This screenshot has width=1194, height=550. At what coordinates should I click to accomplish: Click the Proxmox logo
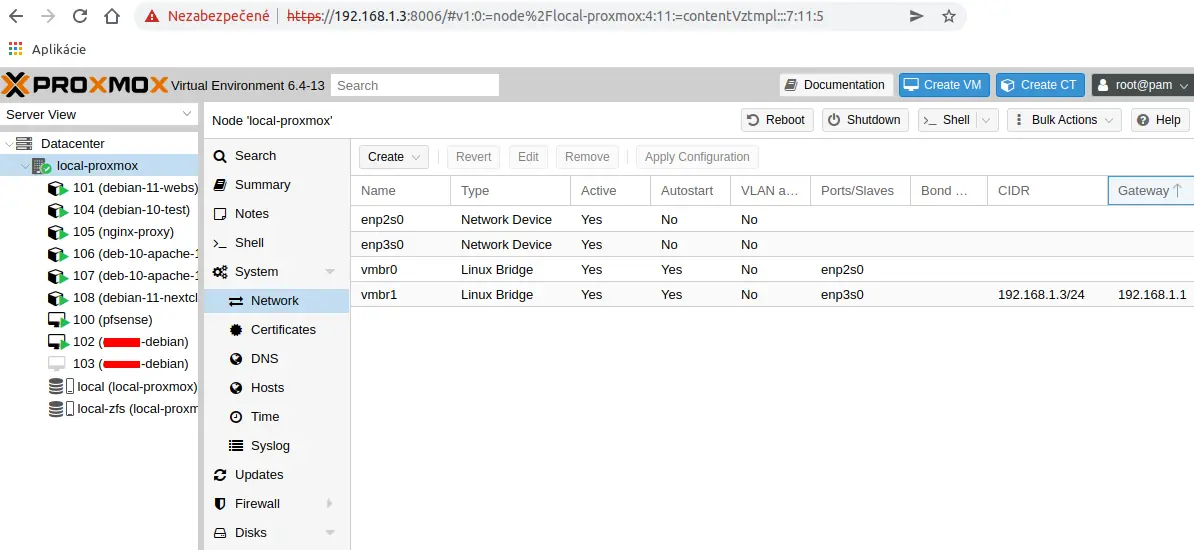pyautogui.click(x=85, y=85)
